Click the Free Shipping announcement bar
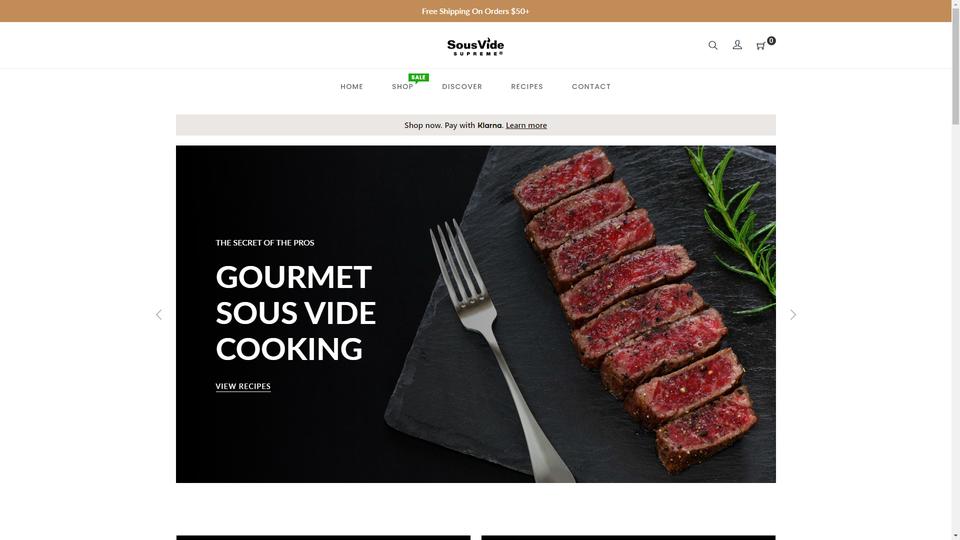The image size is (960, 540). click(476, 11)
